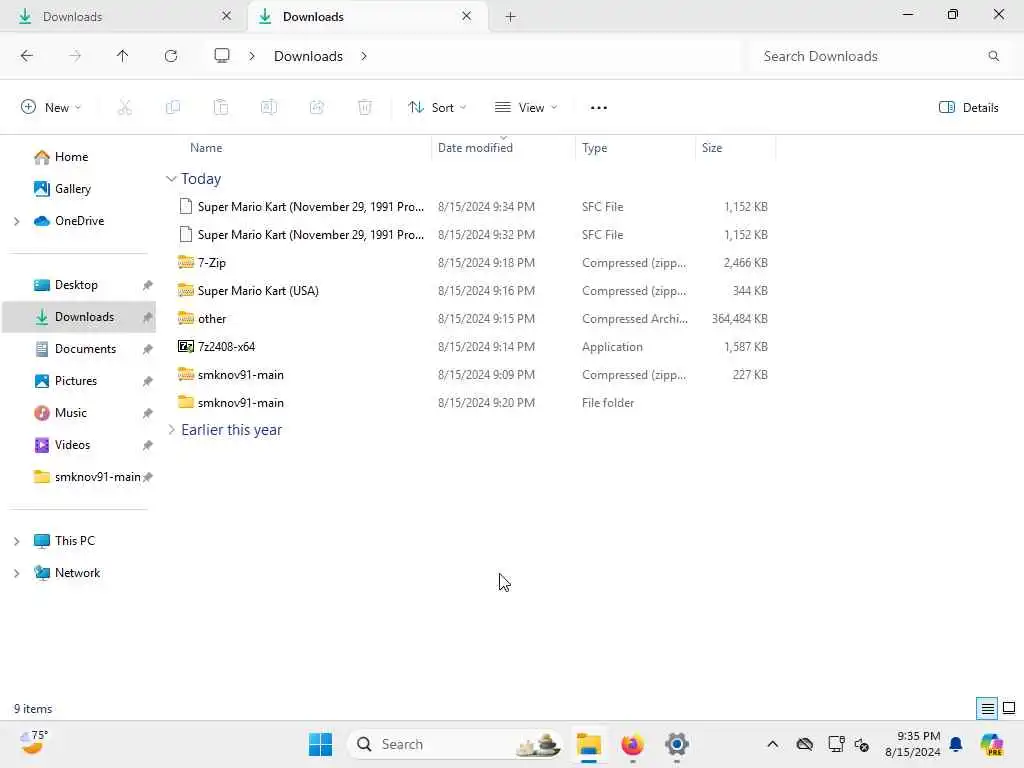The height and width of the screenshot is (768, 1024).
Task: Toggle the Details pane
Action: click(968, 108)
